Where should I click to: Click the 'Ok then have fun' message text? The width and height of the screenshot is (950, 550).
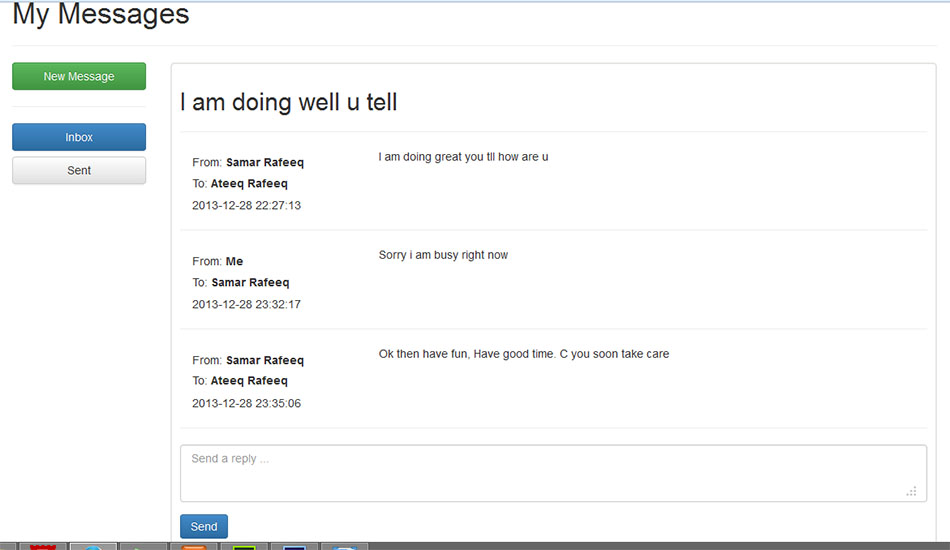pos(523,354)
